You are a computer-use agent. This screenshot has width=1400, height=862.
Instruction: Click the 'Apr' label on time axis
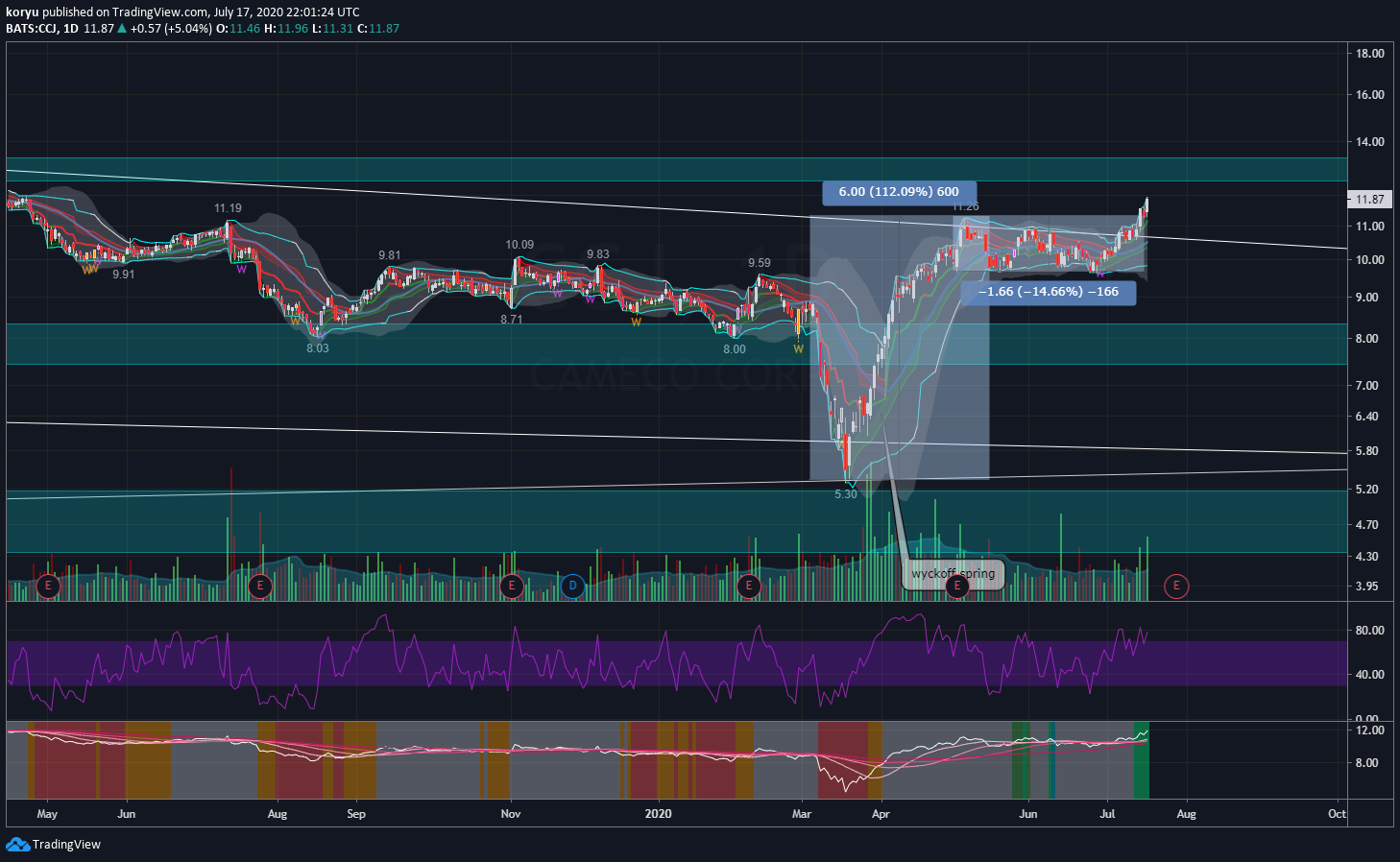pyautogui.click(x=881, y=814)
